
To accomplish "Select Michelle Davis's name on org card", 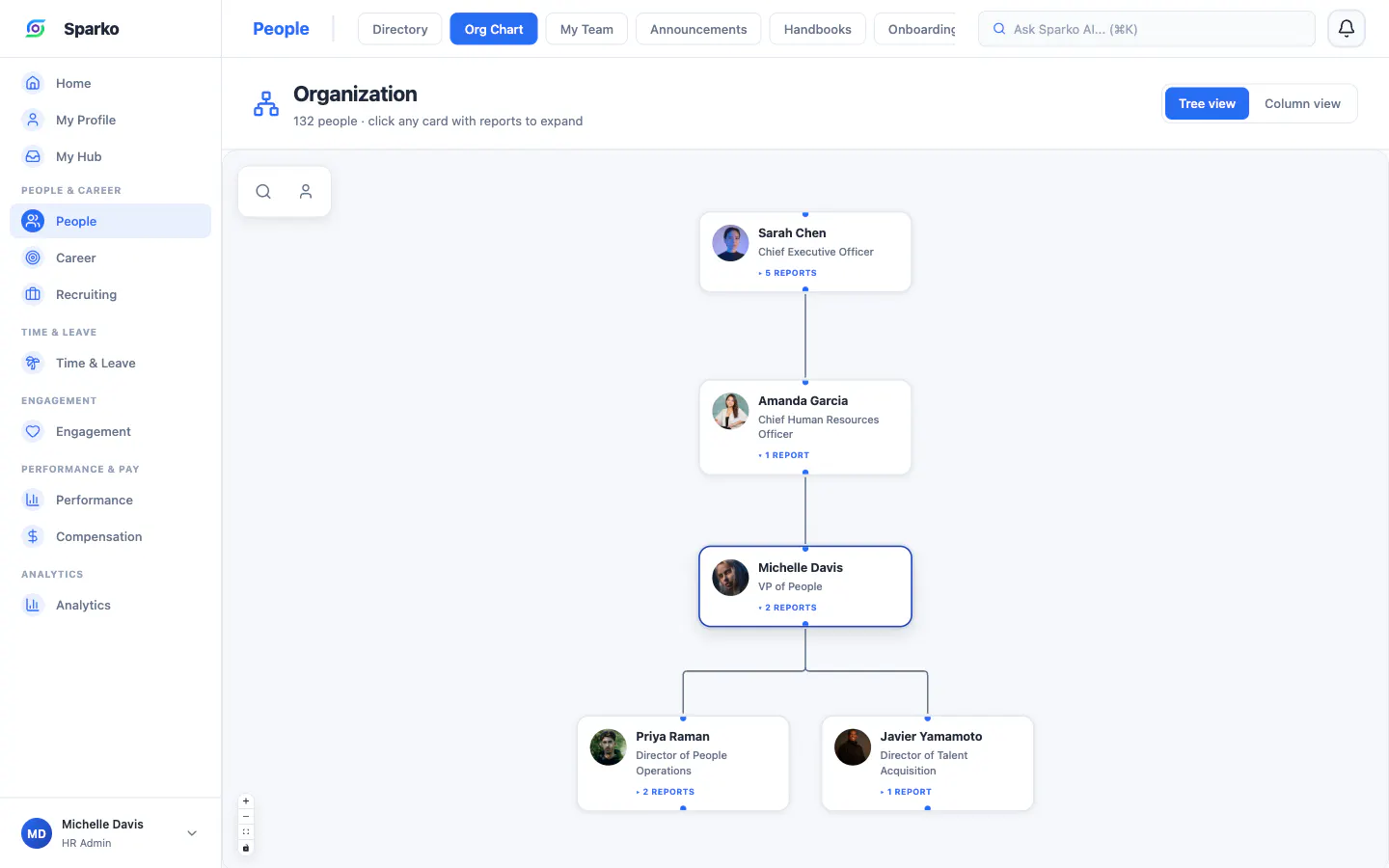I will (801, 568).
